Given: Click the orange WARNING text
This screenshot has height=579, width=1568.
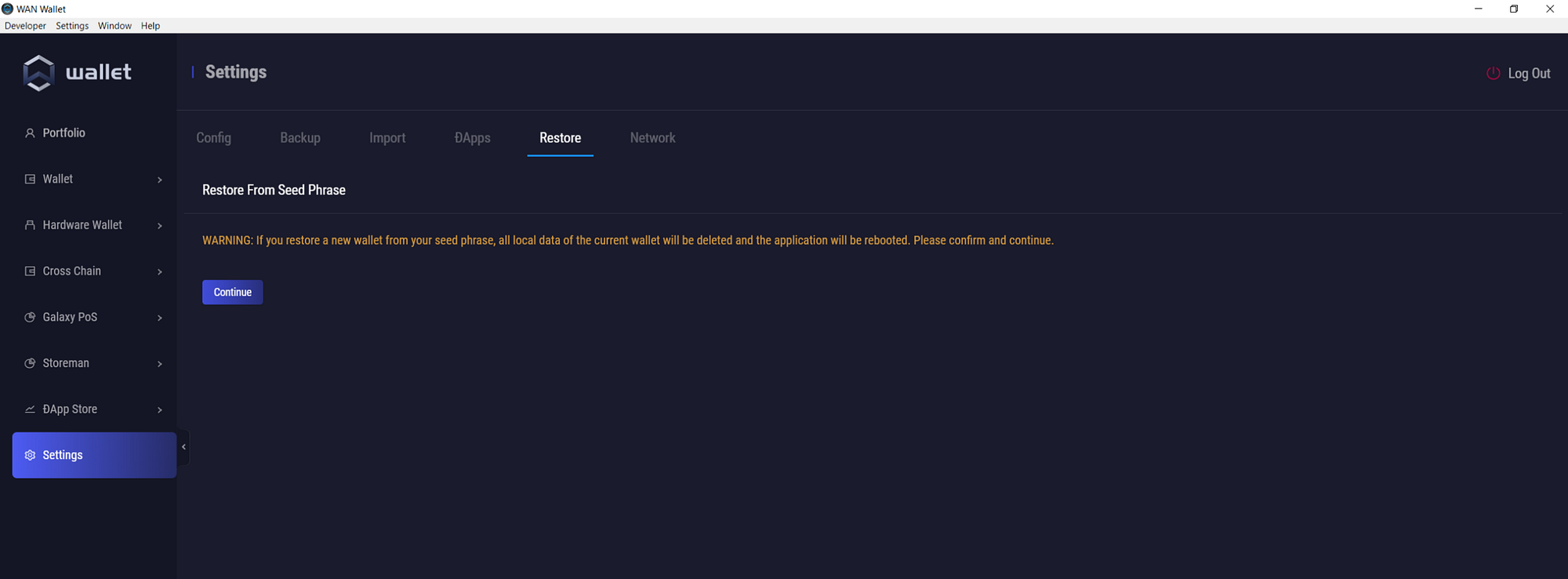Looking at the screenshot, I should point(628,240).
